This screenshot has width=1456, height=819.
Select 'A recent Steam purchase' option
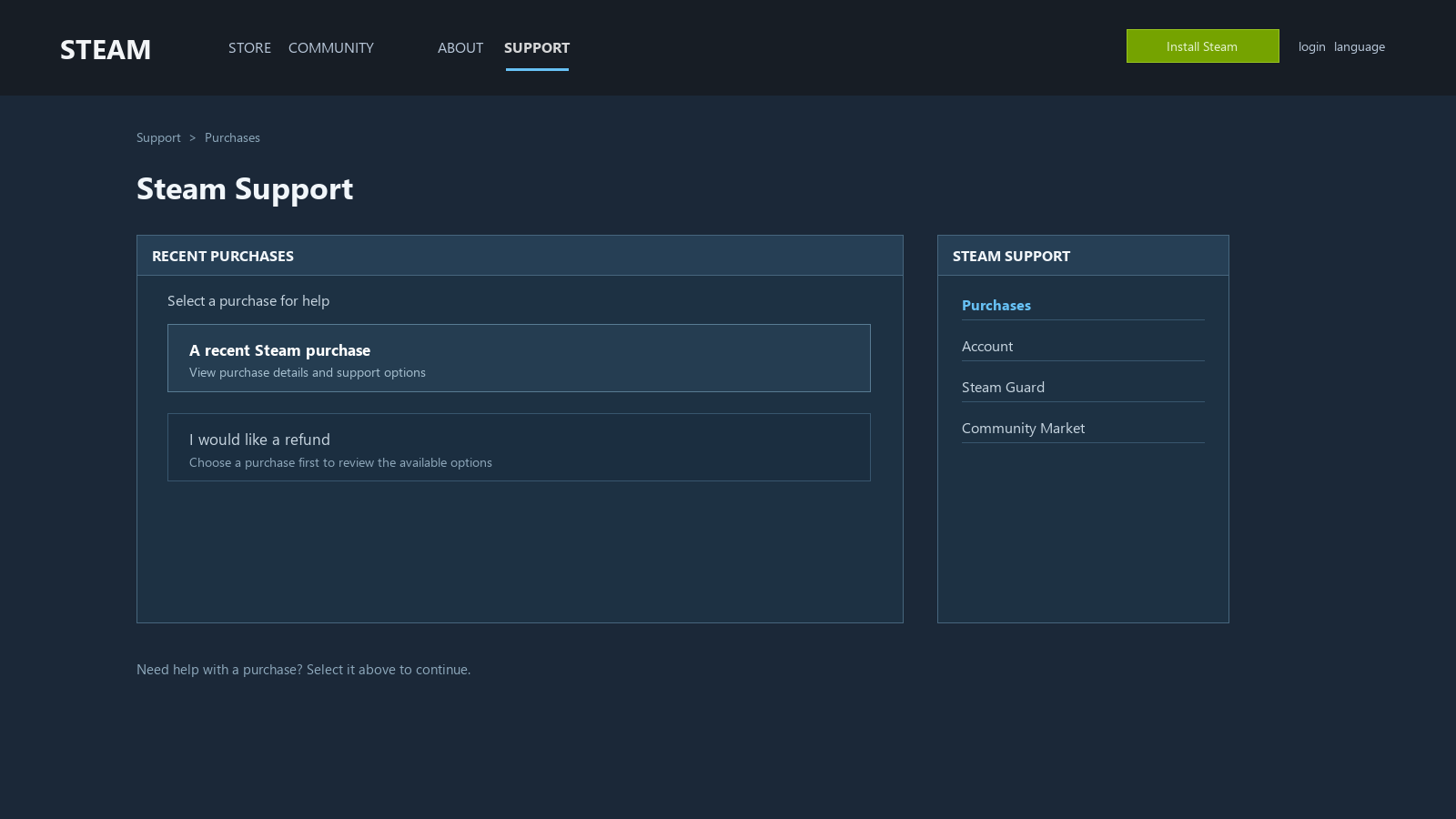click(x=519, y=359)
